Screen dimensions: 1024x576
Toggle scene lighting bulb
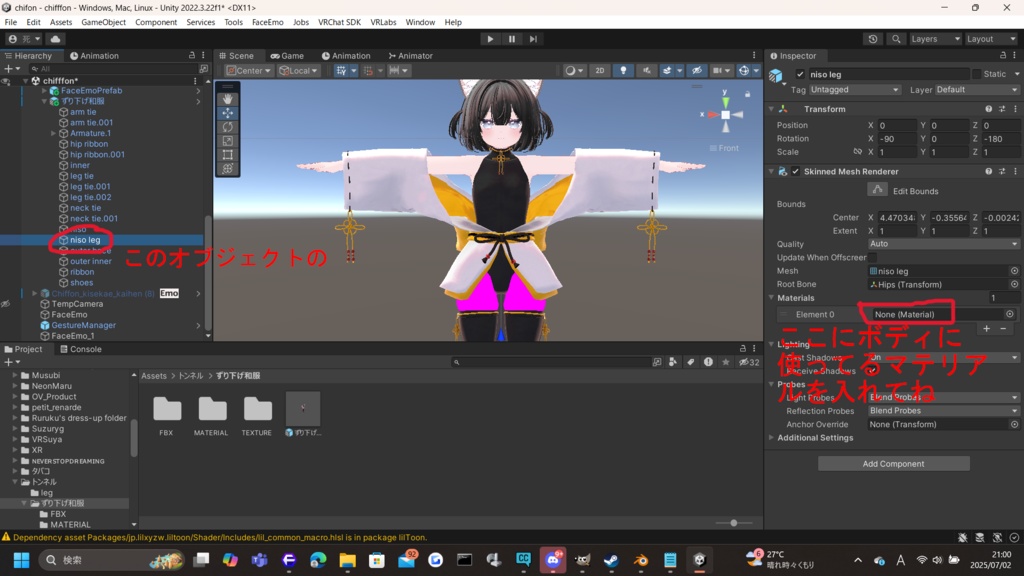[x=623, y=71]
